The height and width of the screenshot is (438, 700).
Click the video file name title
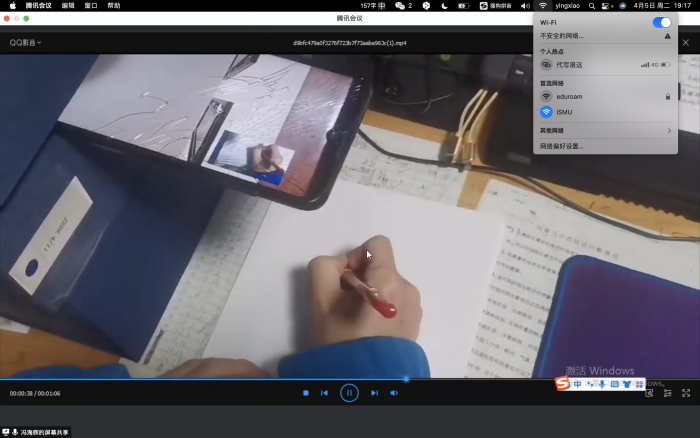(x=350, y=43)
